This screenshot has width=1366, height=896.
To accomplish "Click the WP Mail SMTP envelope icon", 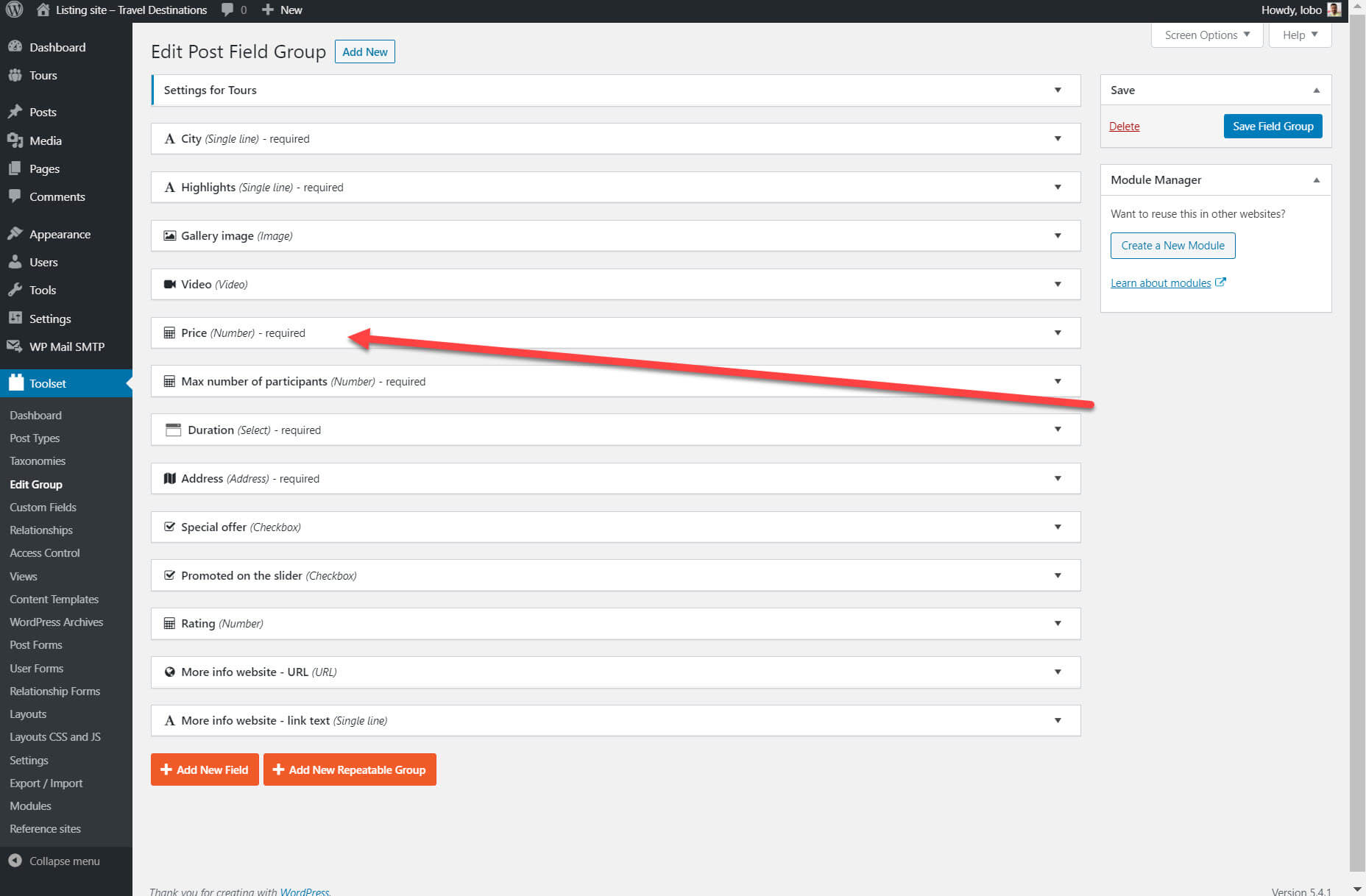I will pyautogui.click(x=15, y=346).
